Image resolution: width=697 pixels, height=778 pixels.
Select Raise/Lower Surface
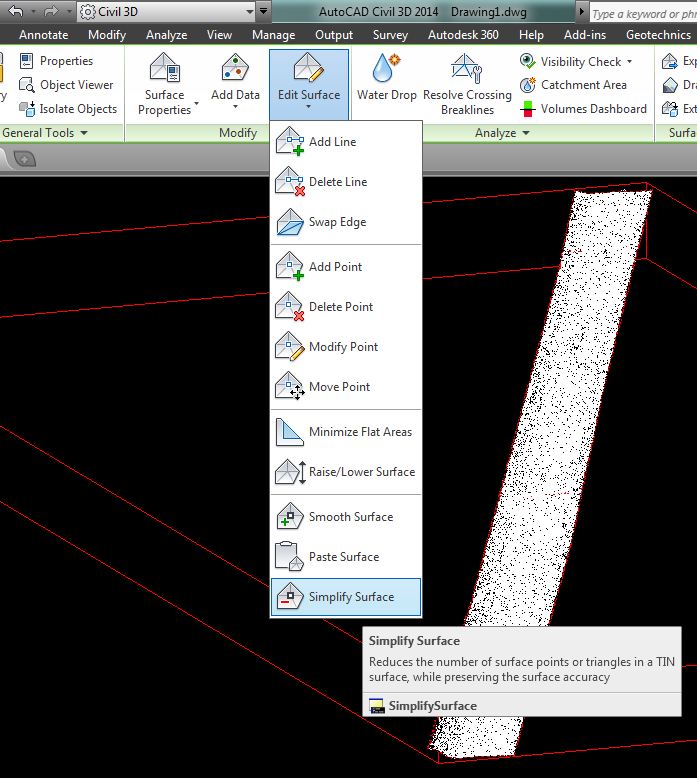(x=346, y=472)
